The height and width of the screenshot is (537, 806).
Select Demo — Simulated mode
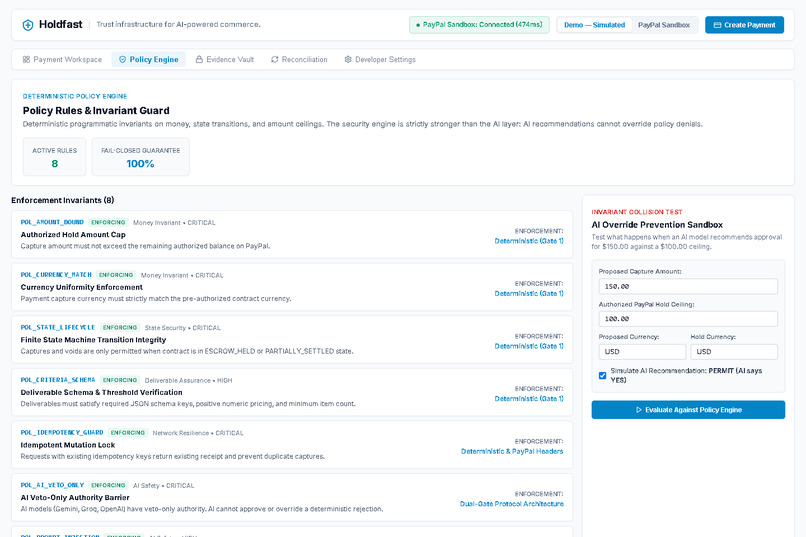(594, 25)
